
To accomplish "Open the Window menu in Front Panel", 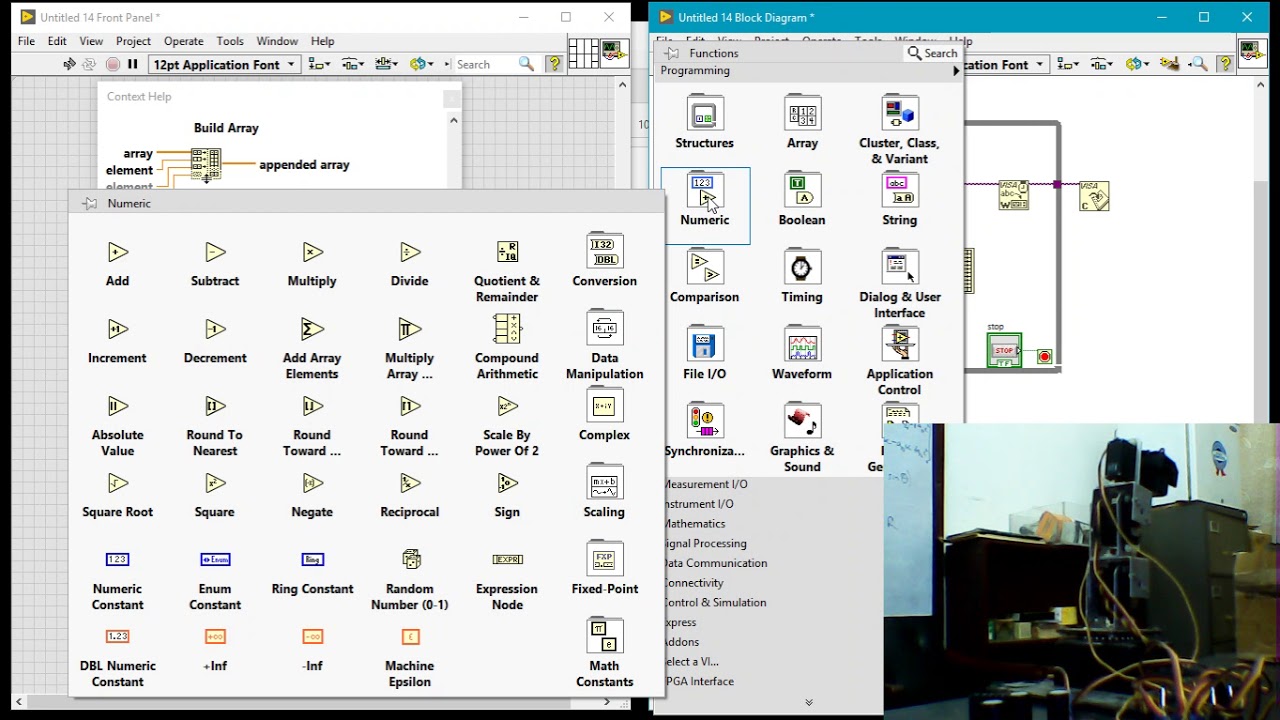I will 277,41.
